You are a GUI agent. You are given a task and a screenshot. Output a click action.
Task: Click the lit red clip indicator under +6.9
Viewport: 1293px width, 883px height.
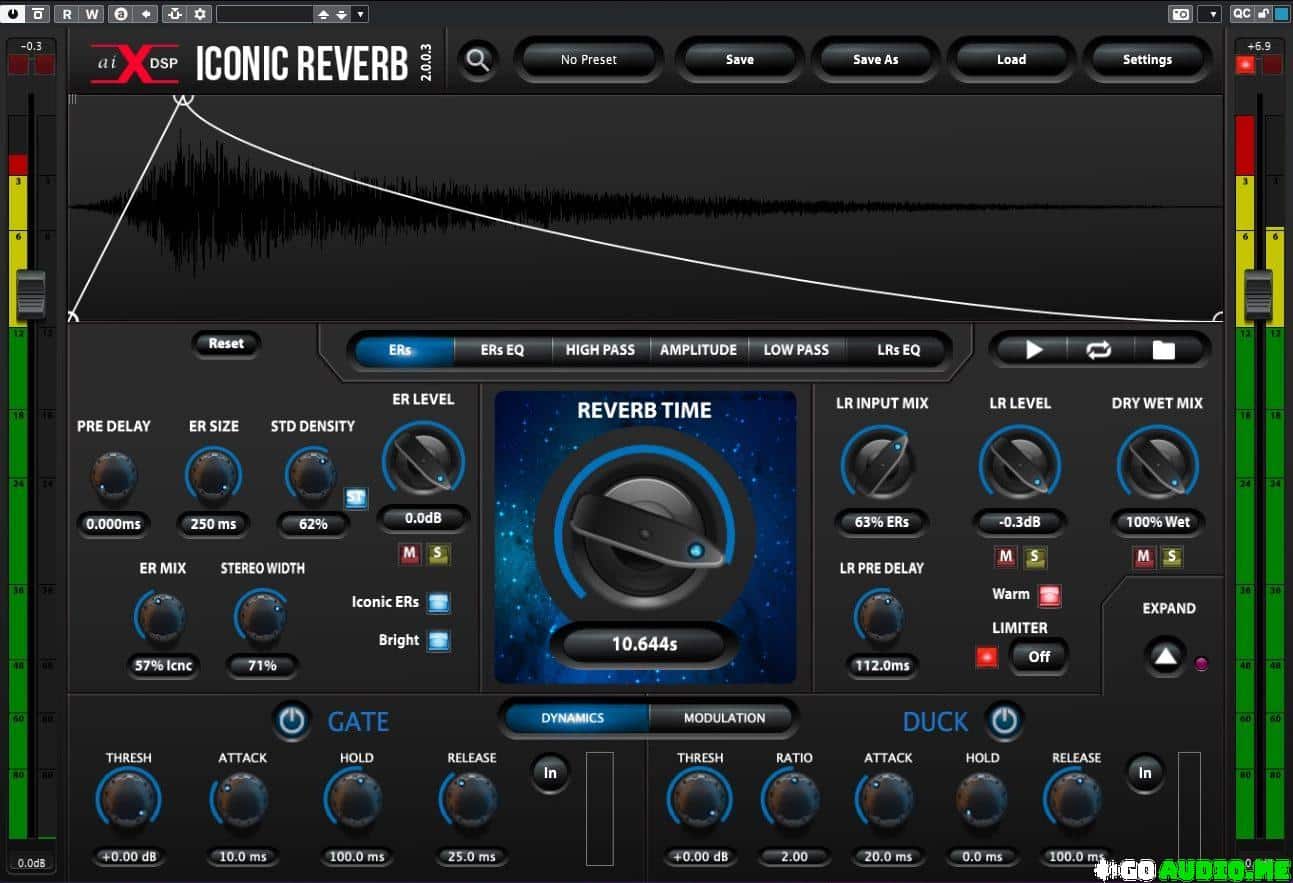click(1246, 65)
